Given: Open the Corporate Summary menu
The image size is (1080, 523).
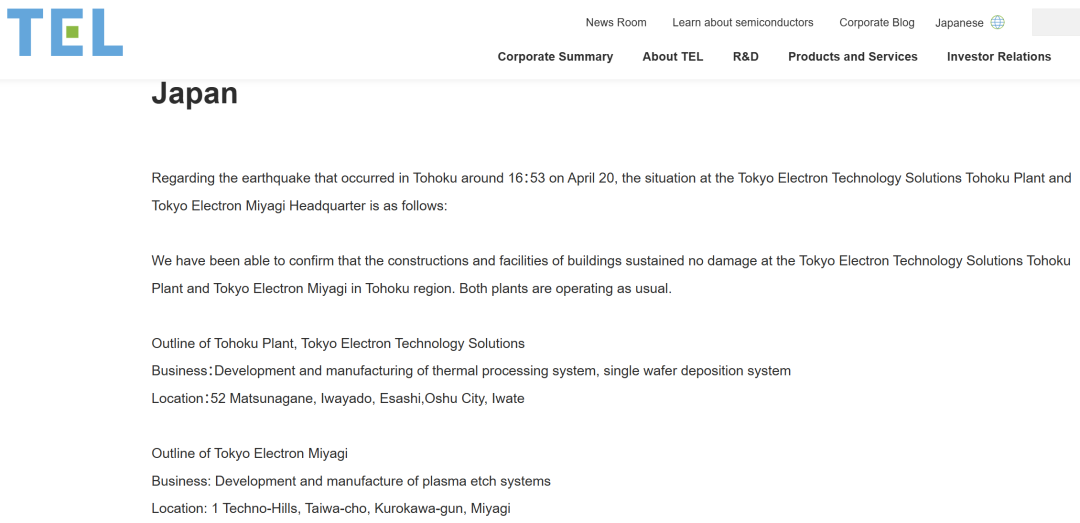Looking at the screenshot, I should (x=555, y=57).
